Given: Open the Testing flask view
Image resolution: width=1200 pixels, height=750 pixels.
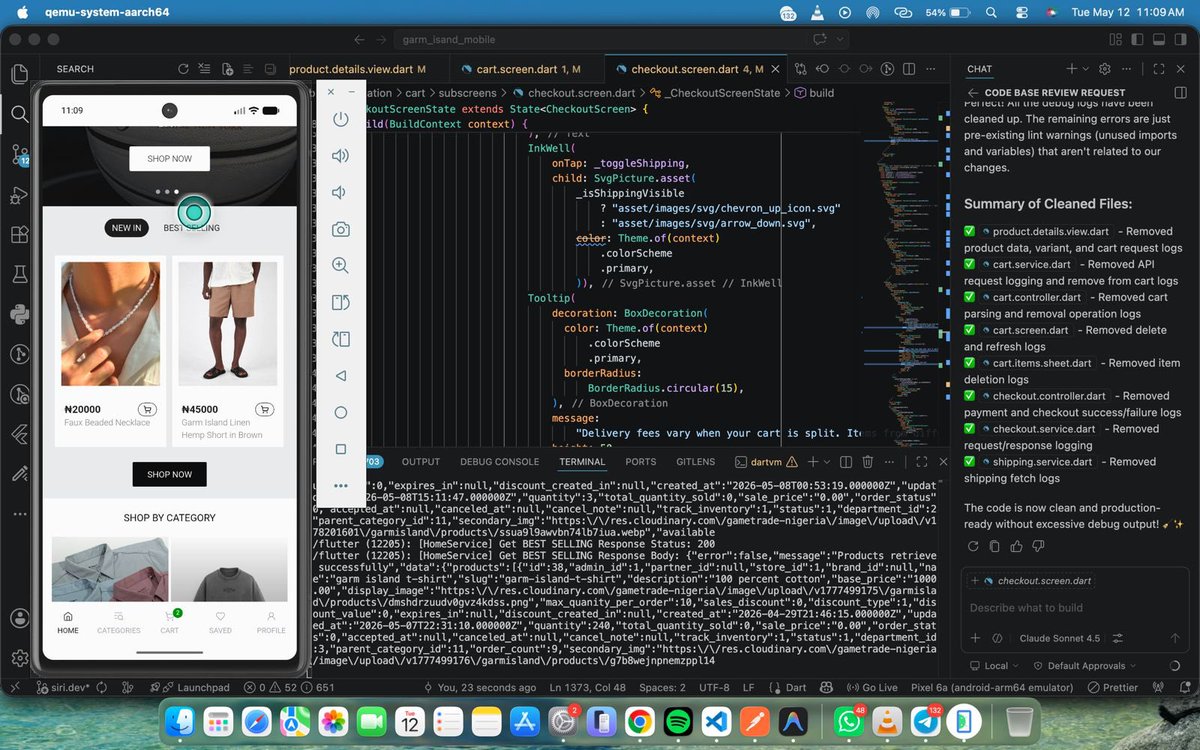Looking at the screenshot, I should pyautogui.click(x=19, y=274).
